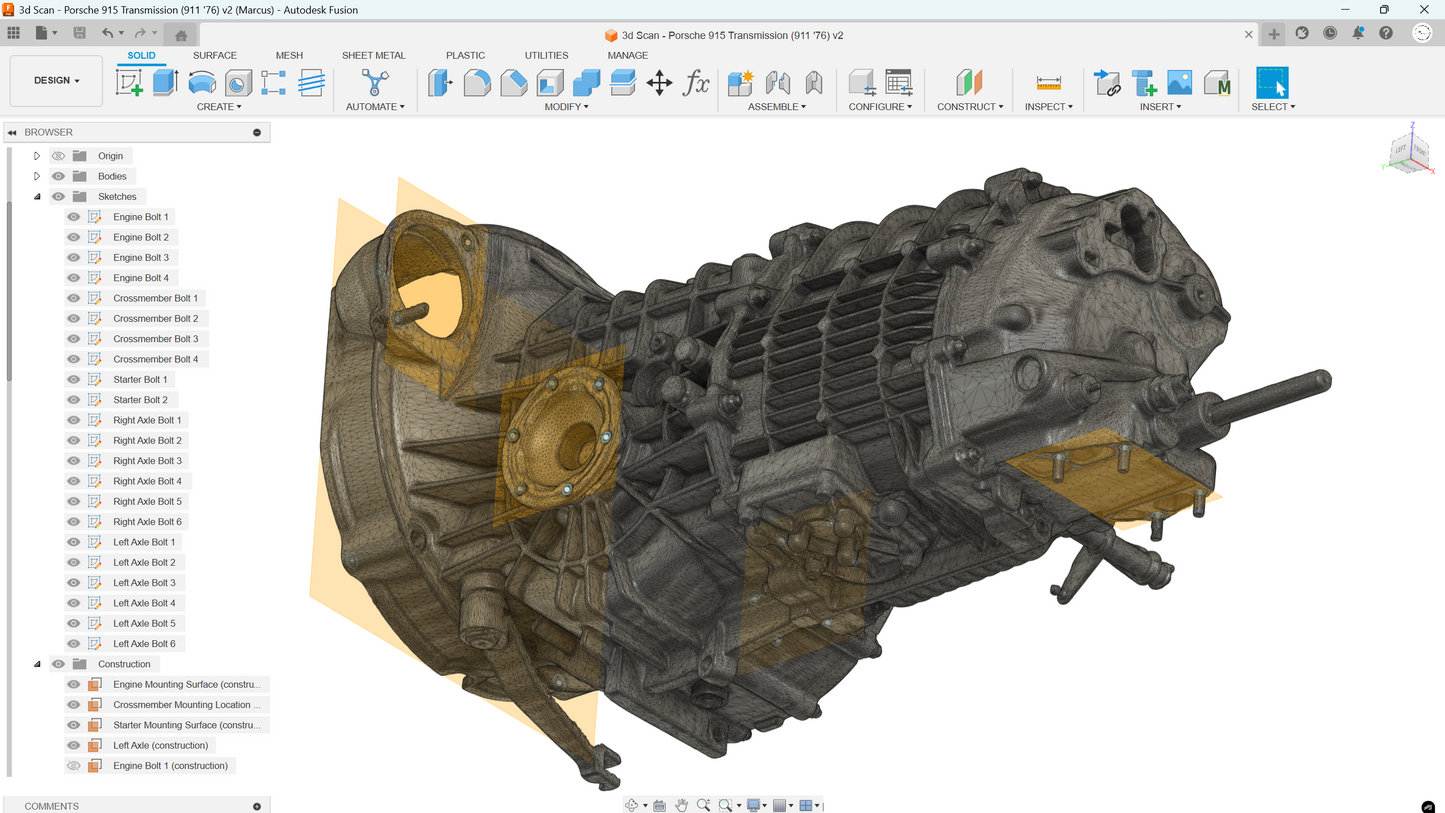Select the Left Axle Bolt 3 sketch
Screen dimensions: 1445x813
(x=144, y=583)
